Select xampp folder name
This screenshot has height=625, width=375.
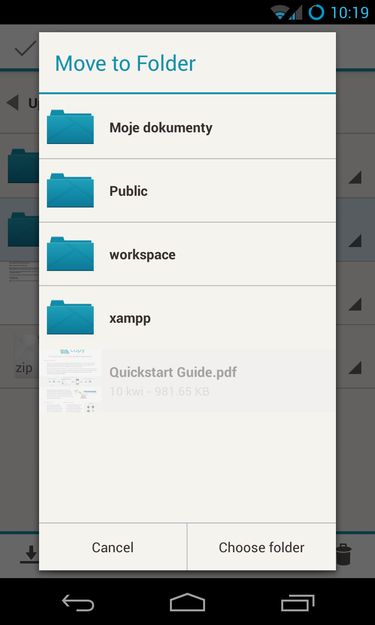[130, 318]
